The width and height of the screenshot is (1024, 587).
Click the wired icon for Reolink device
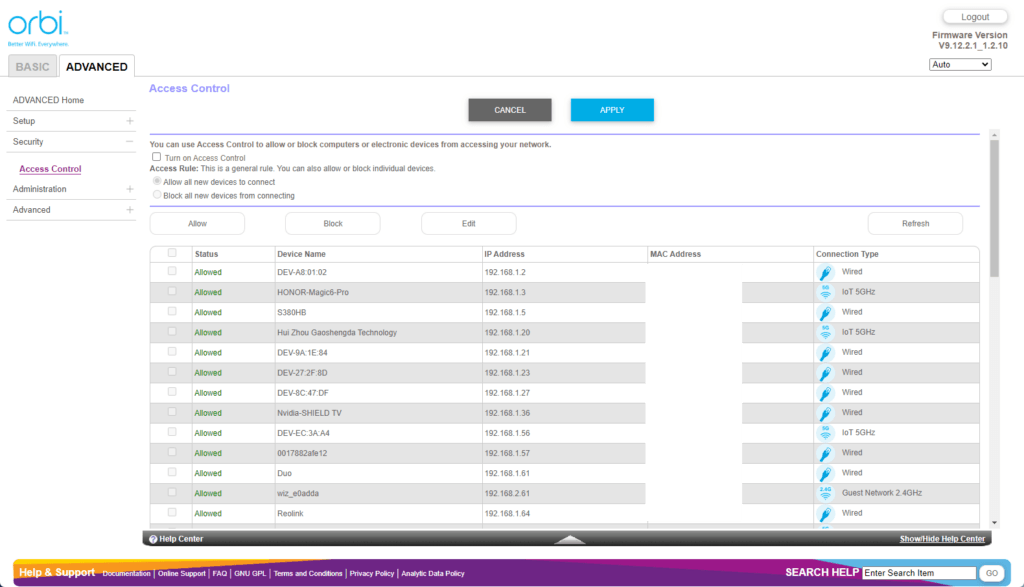(825, 513)
